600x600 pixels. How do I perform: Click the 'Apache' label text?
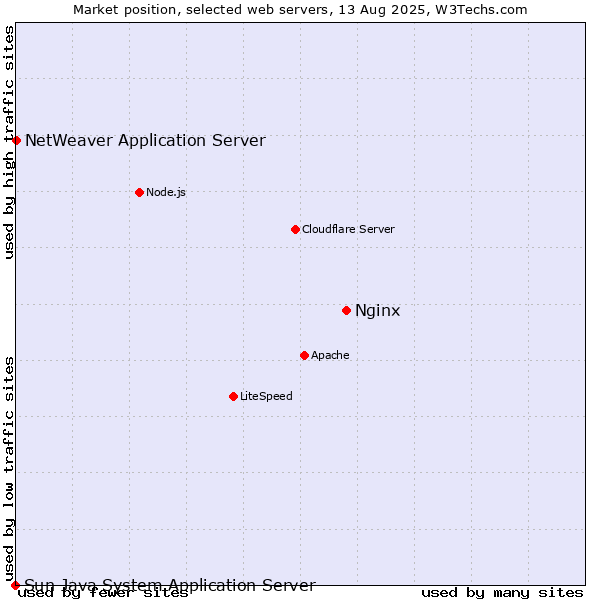tap(330, 355)
